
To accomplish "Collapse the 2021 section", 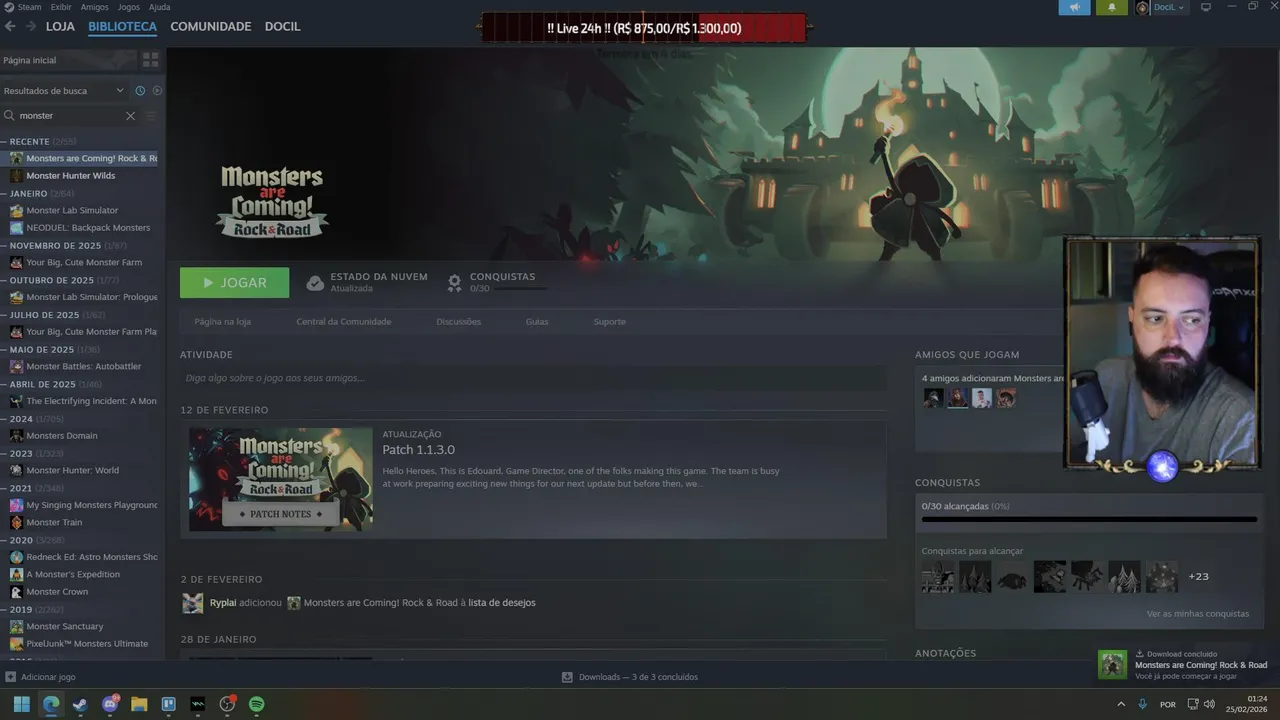I will point(4,488).
